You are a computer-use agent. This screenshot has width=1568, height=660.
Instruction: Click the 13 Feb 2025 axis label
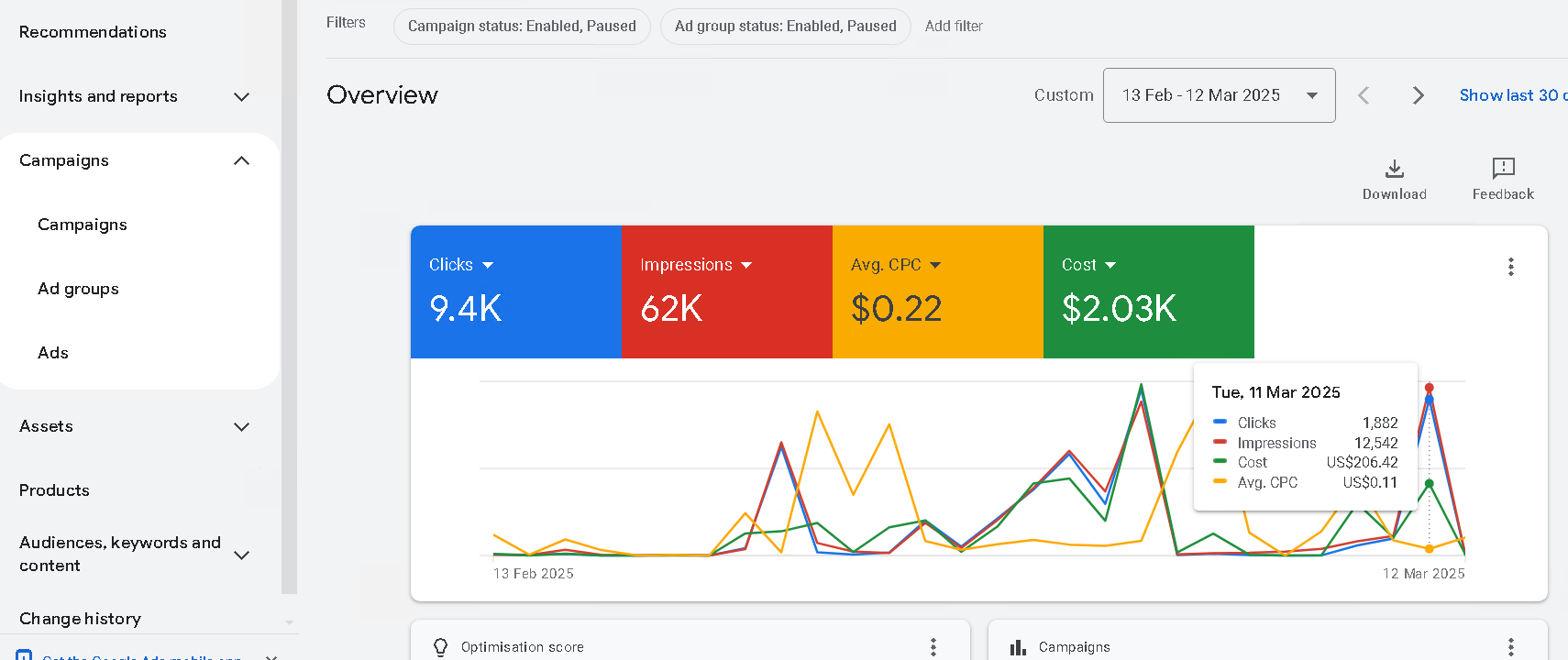(534, 574)
